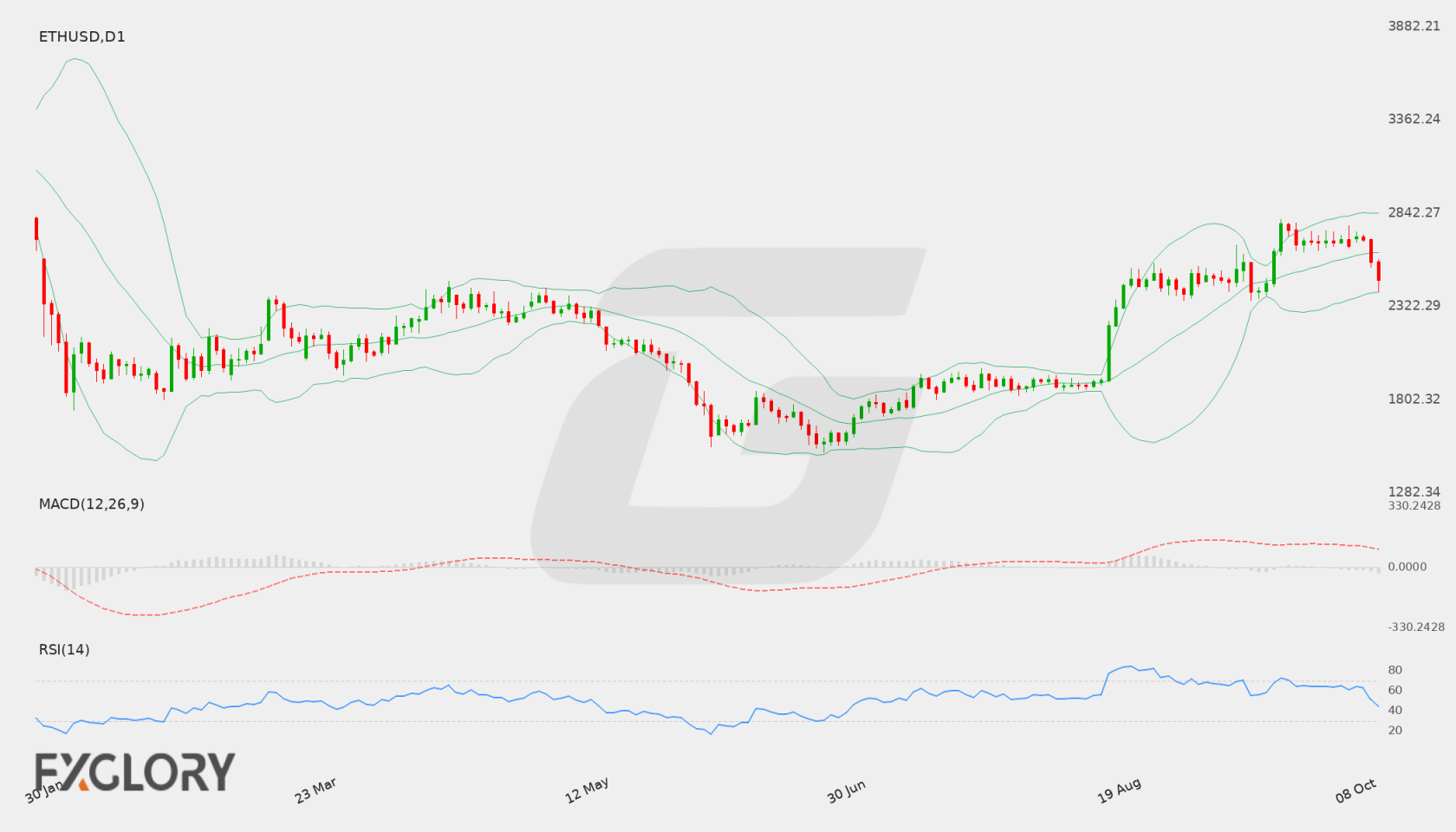
Task: Click the ETHUSD,D1 chart title
Action: point(81,36)
